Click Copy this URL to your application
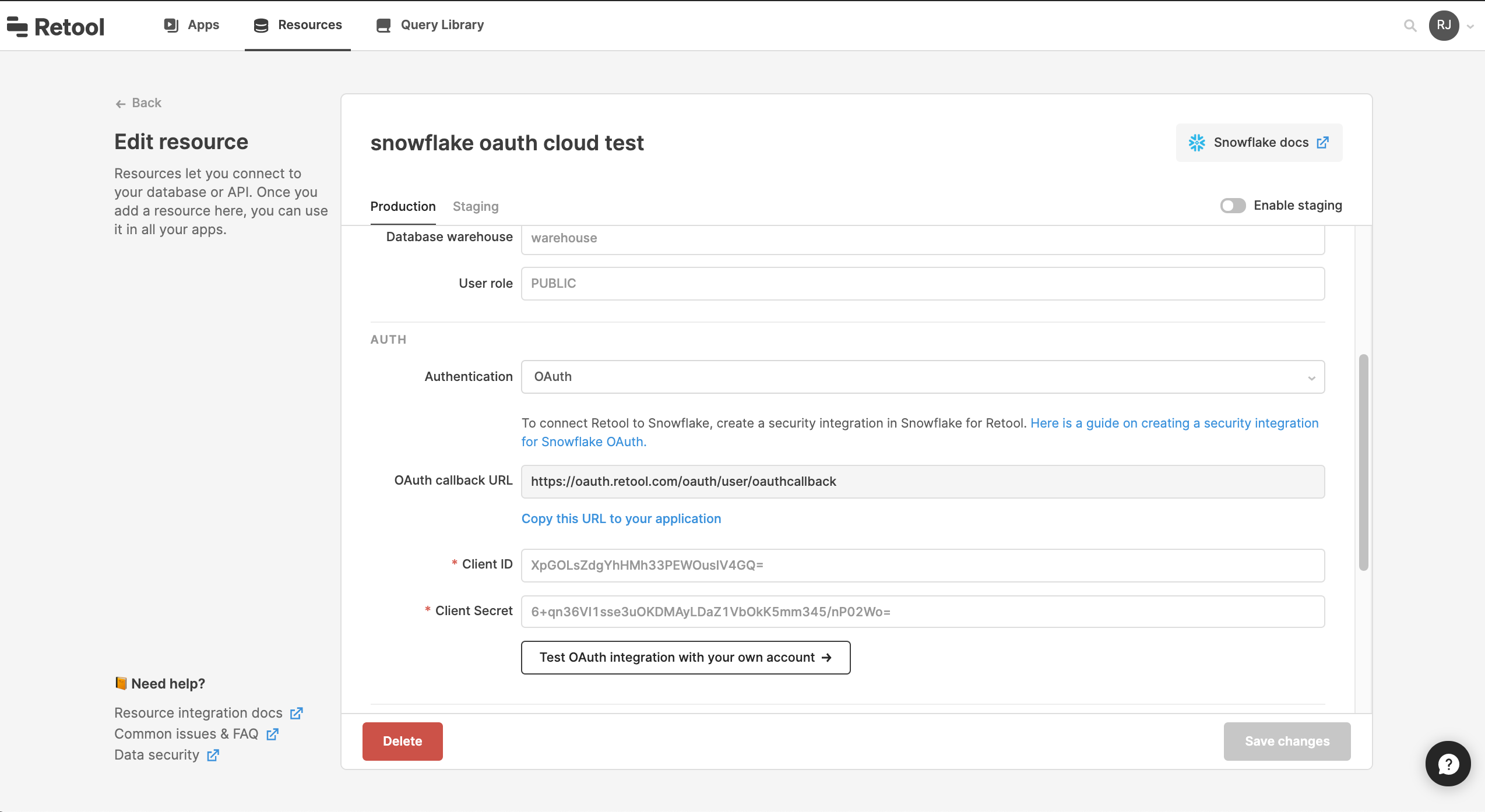The image size is (1485, 812). click(621, 518)
